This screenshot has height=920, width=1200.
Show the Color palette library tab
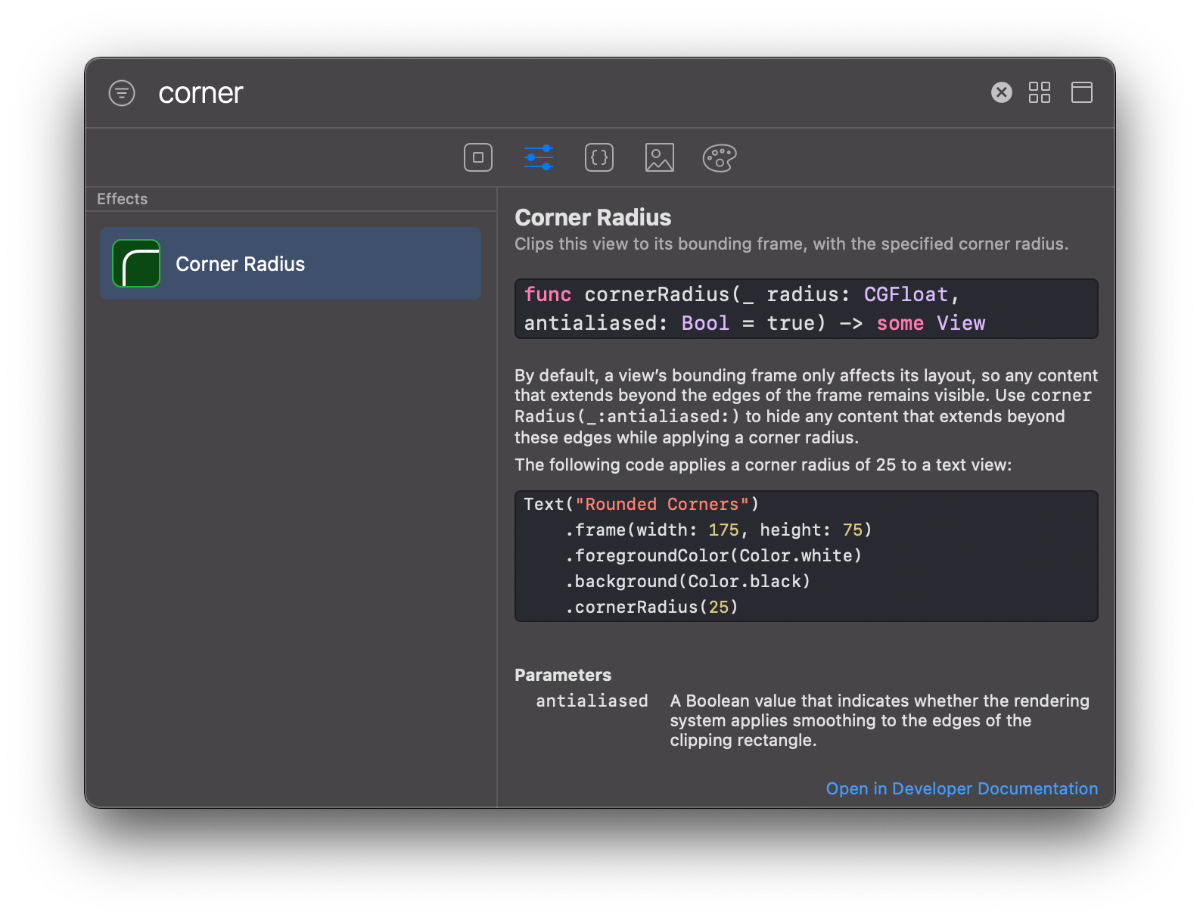click(719, 157)
